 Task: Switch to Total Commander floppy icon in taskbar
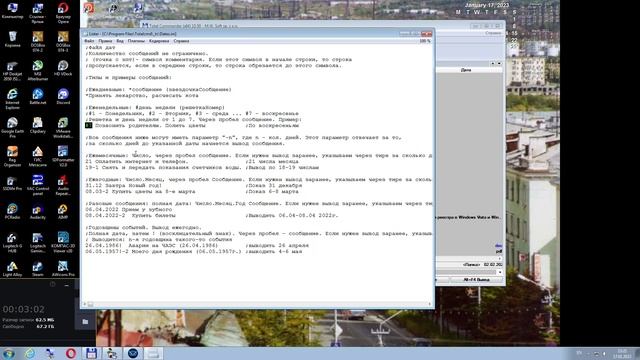91,353
